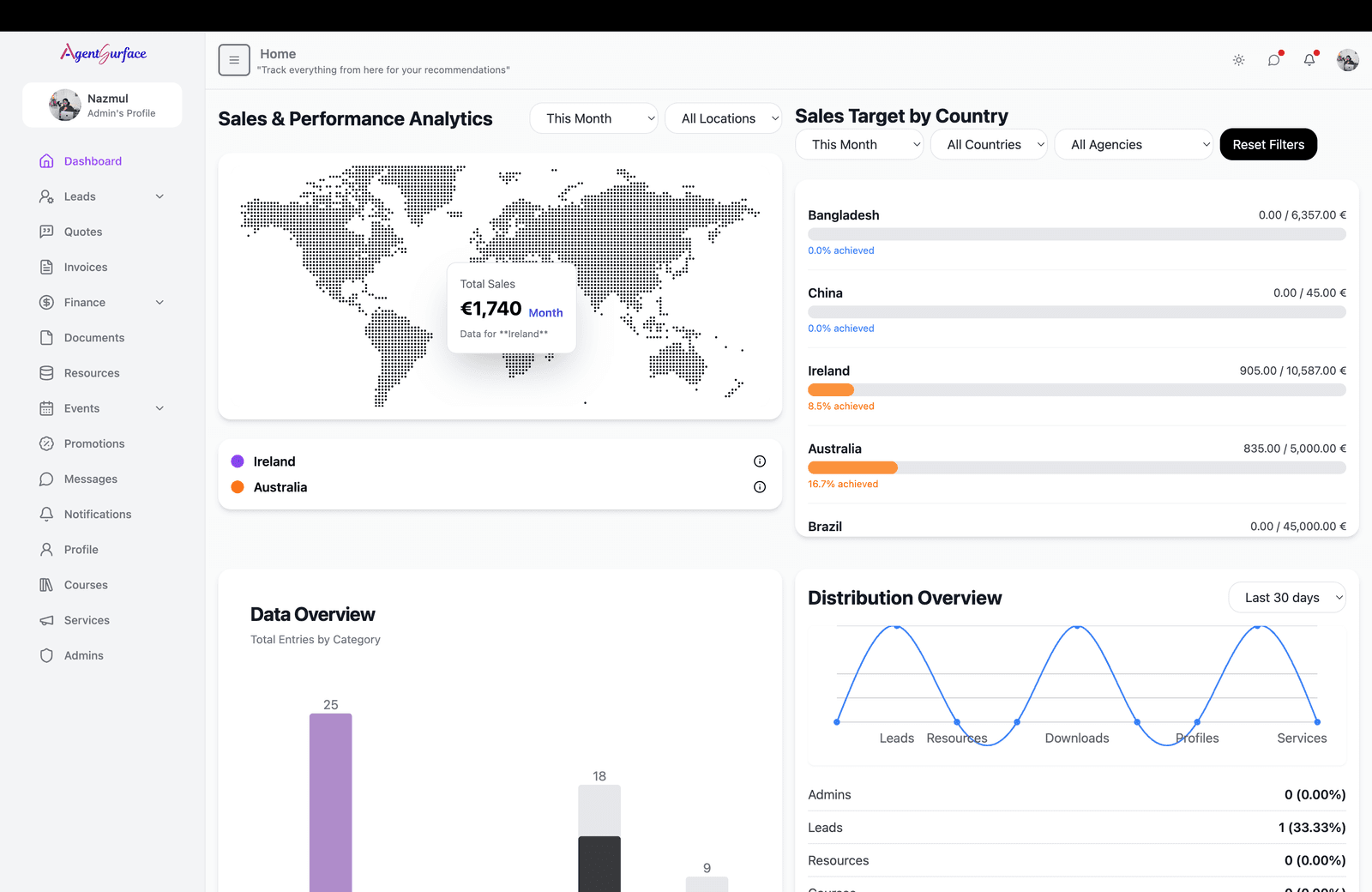Open the All Agencies filter dropdown
Screen dimensions: 1372x892
point(1134,145)
